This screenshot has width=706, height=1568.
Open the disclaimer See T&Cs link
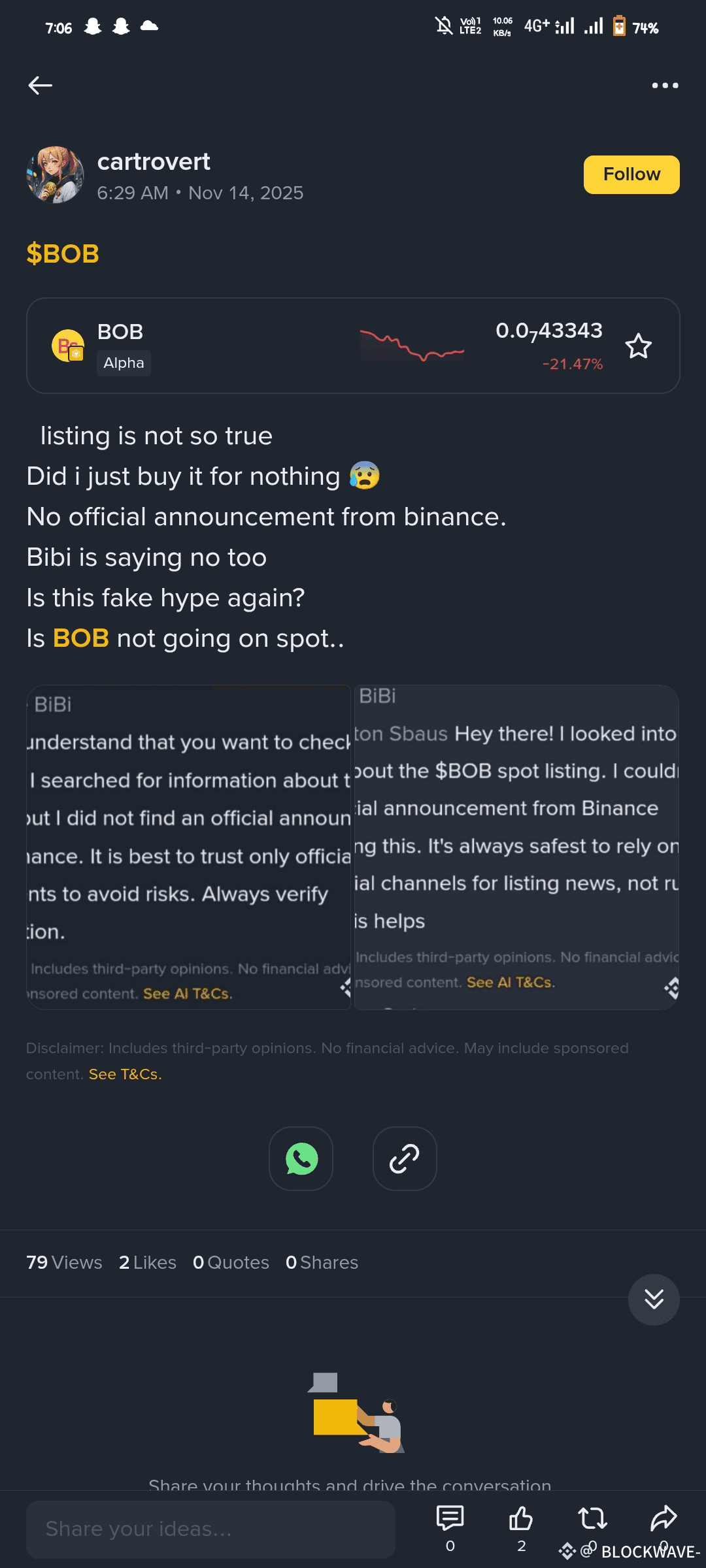tap(125, 1074)
